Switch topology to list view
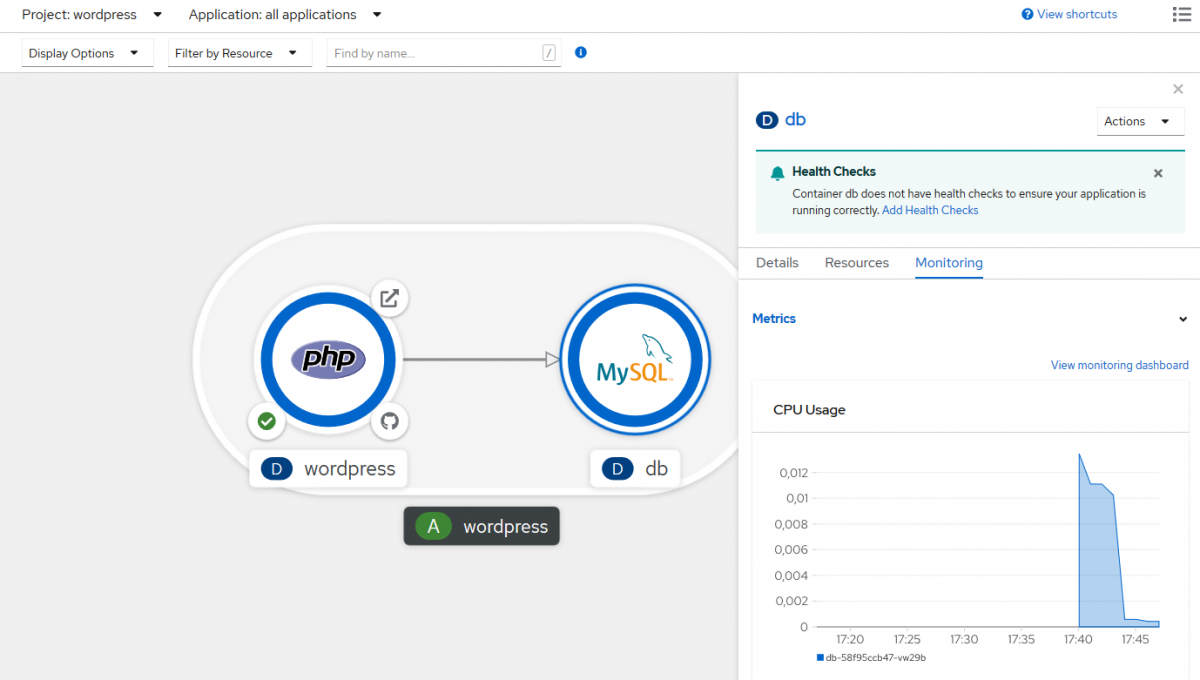 coord(1180,14)
